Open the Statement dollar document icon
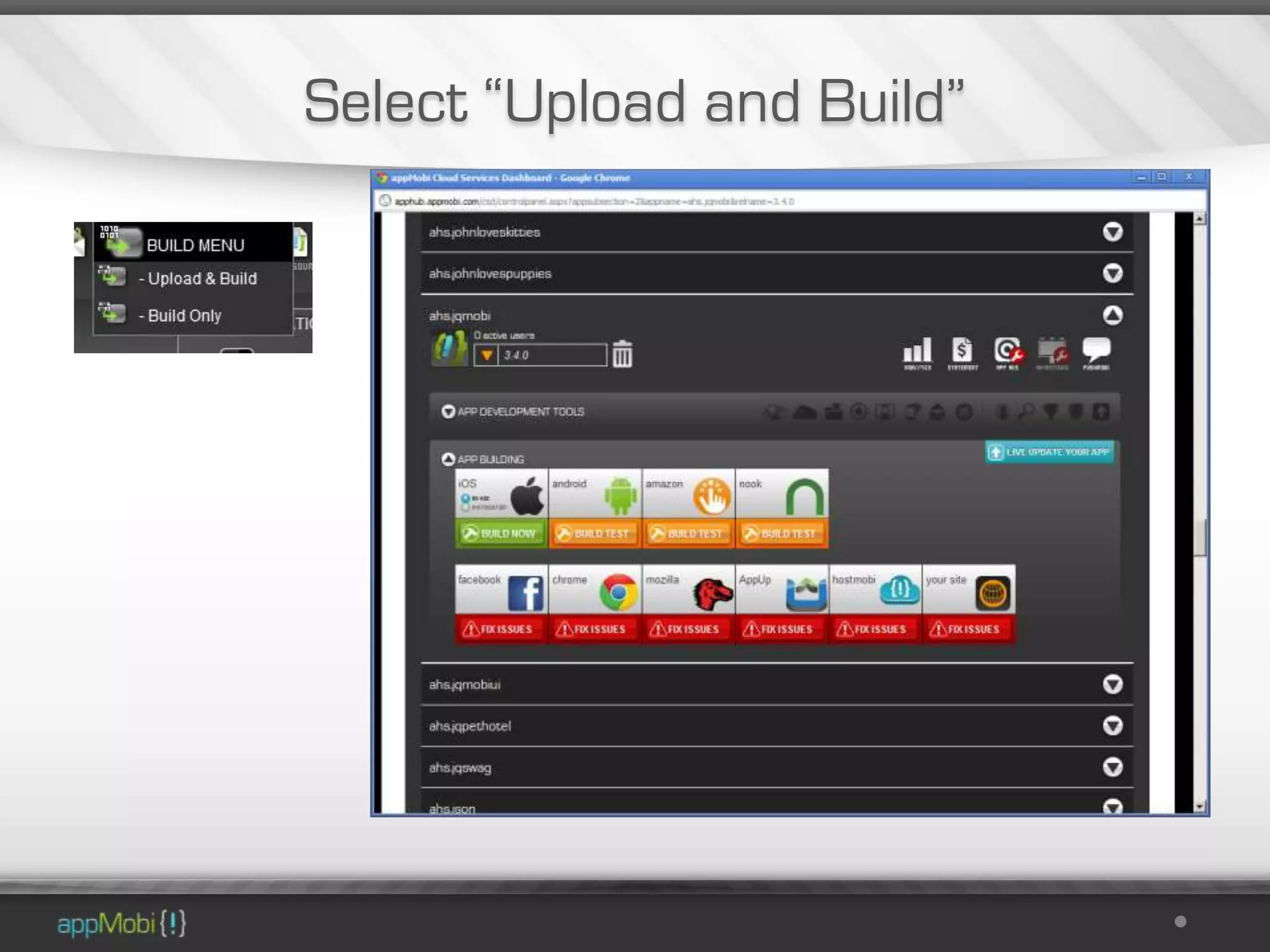The height and width of the screenshot is (952, 1270). click(962, 353)
